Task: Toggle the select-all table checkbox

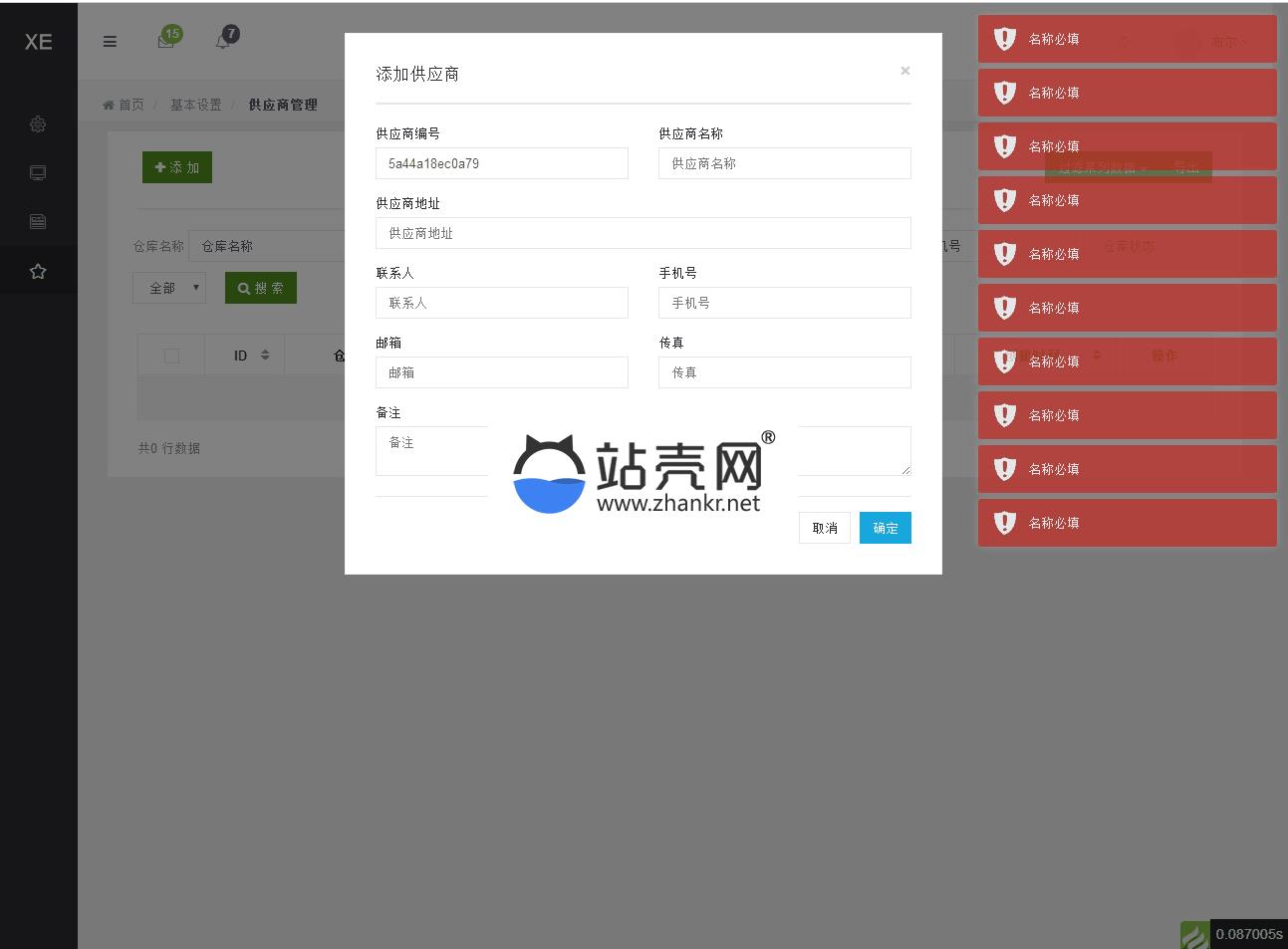Action: pyautogui.click(x=171, y=356)
